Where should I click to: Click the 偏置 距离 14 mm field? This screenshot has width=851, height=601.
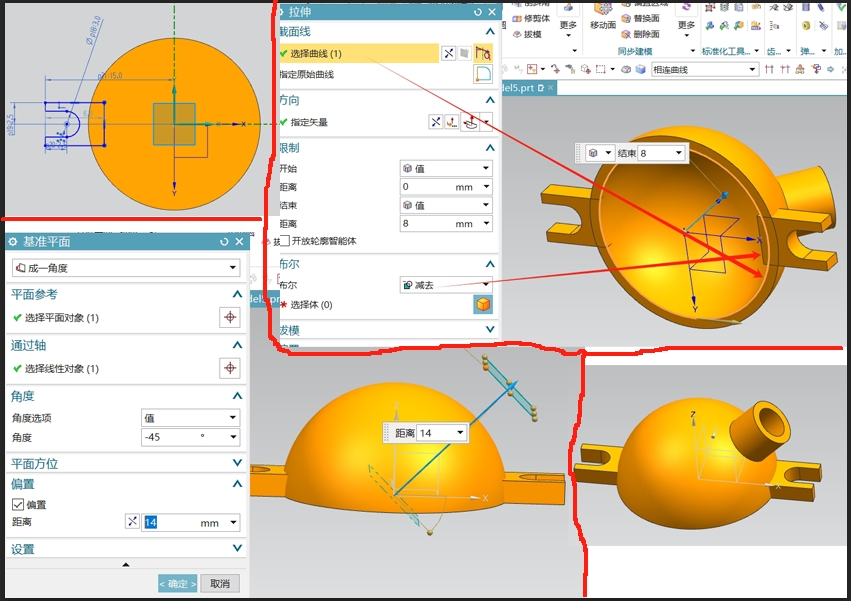[190, 522]
